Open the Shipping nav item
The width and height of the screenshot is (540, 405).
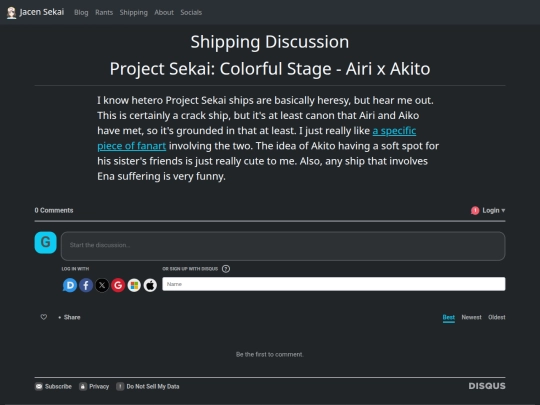tap(134, 12)
